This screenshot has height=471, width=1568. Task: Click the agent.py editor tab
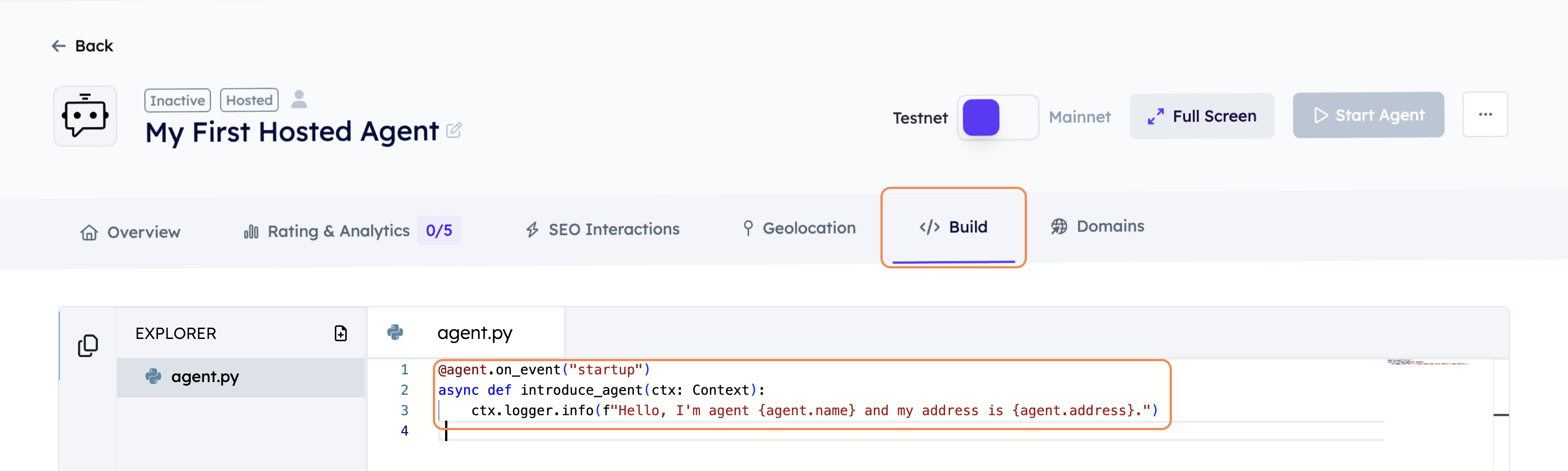click(466, 333)
